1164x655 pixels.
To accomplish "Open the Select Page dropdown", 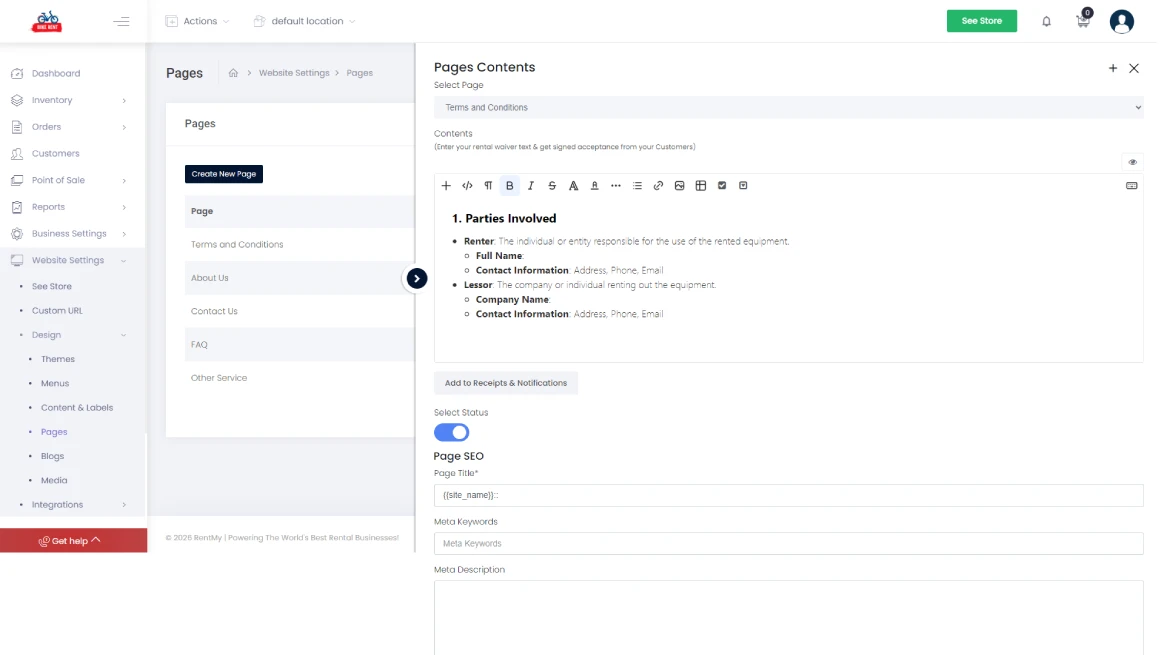I will (x=788, y=107).
